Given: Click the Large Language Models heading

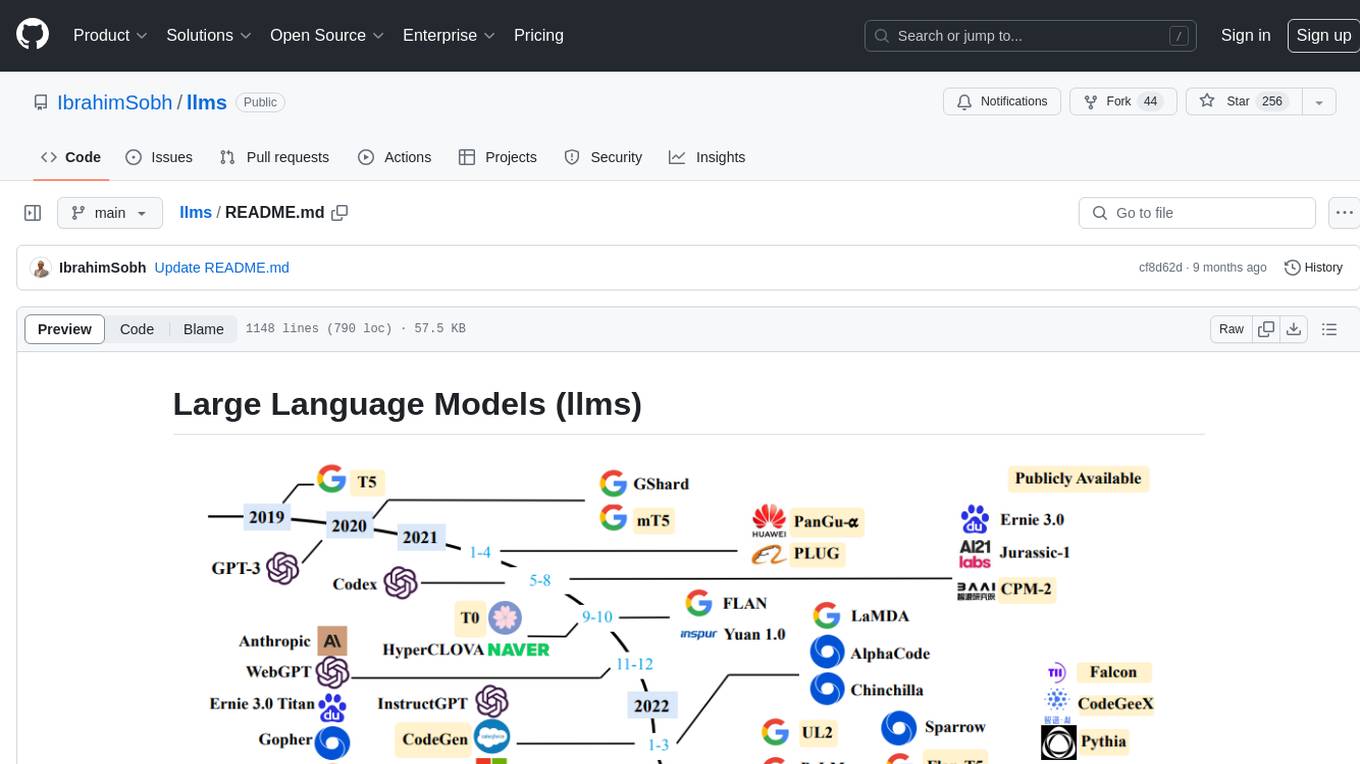Looking at the screenshot, I should tap(407, 404).
